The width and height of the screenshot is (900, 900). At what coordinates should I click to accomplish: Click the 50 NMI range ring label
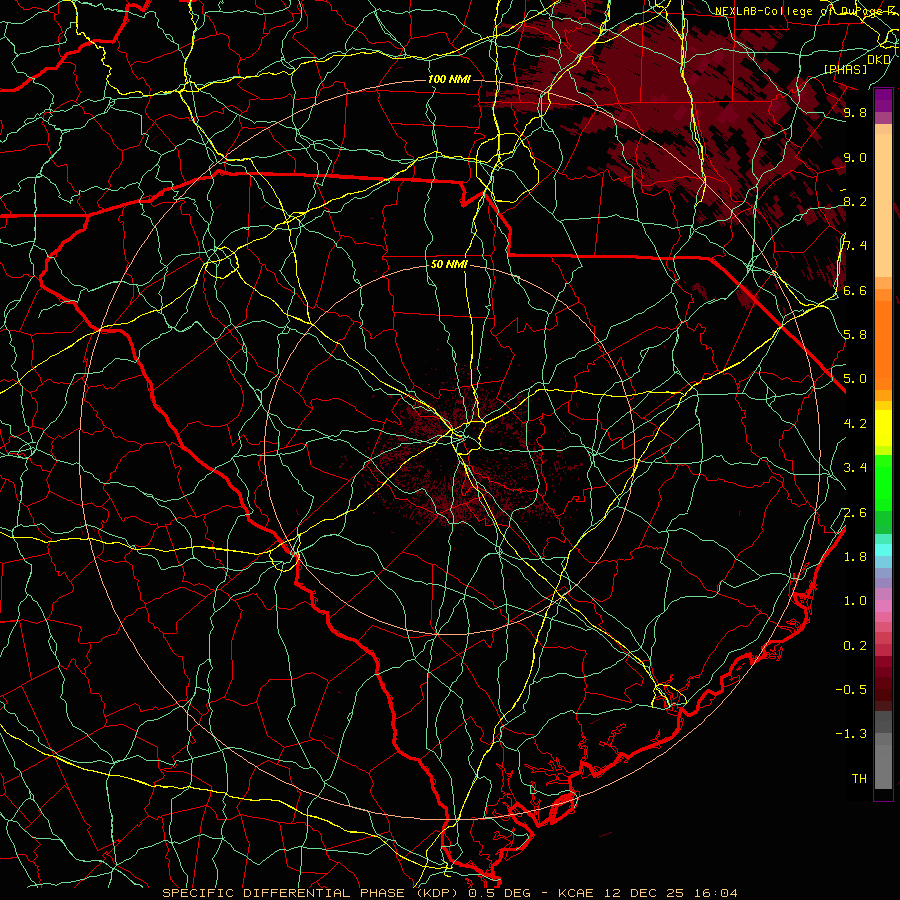[x=449, y=265]
